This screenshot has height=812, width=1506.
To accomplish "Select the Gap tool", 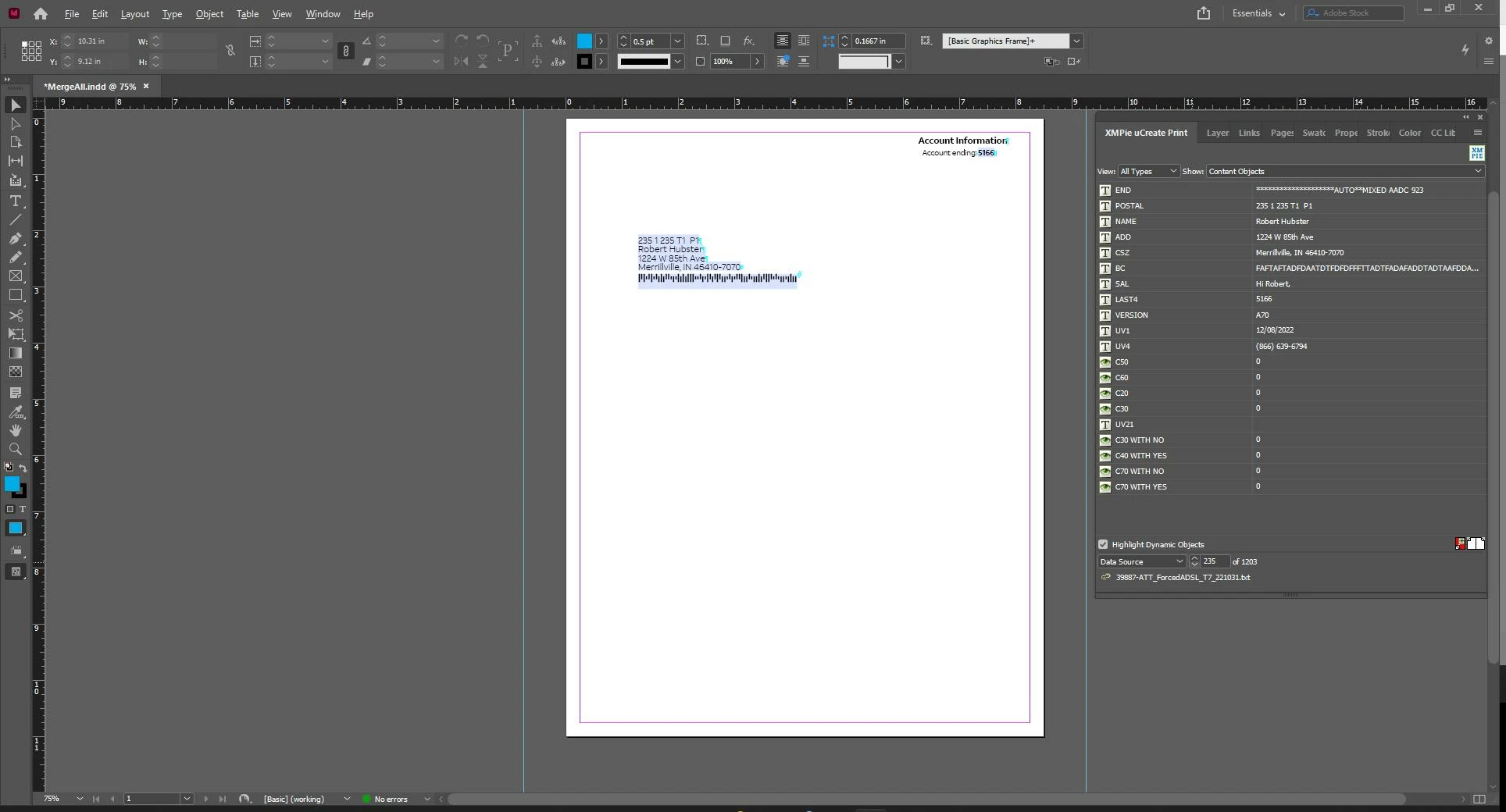I will (16, 161).
